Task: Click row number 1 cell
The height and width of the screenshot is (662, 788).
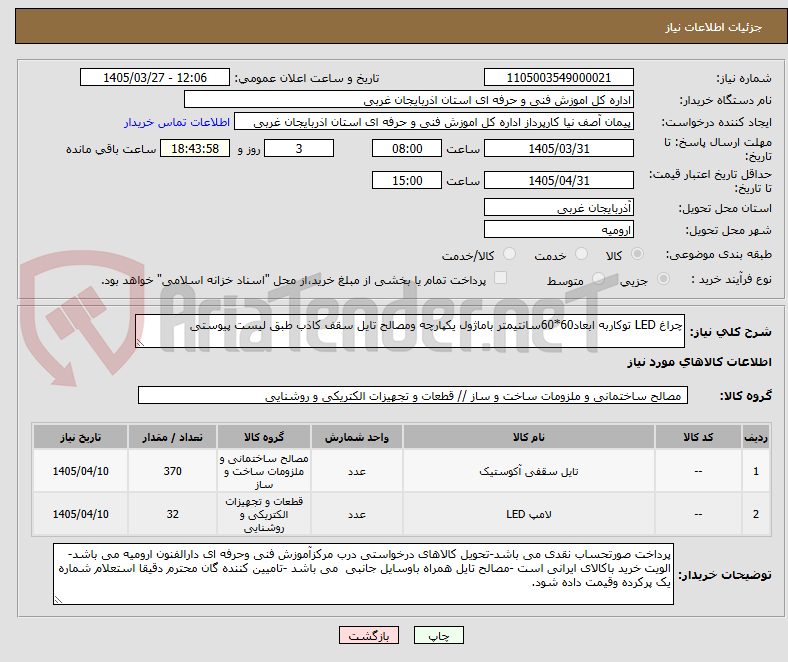Action: point(755,471)
